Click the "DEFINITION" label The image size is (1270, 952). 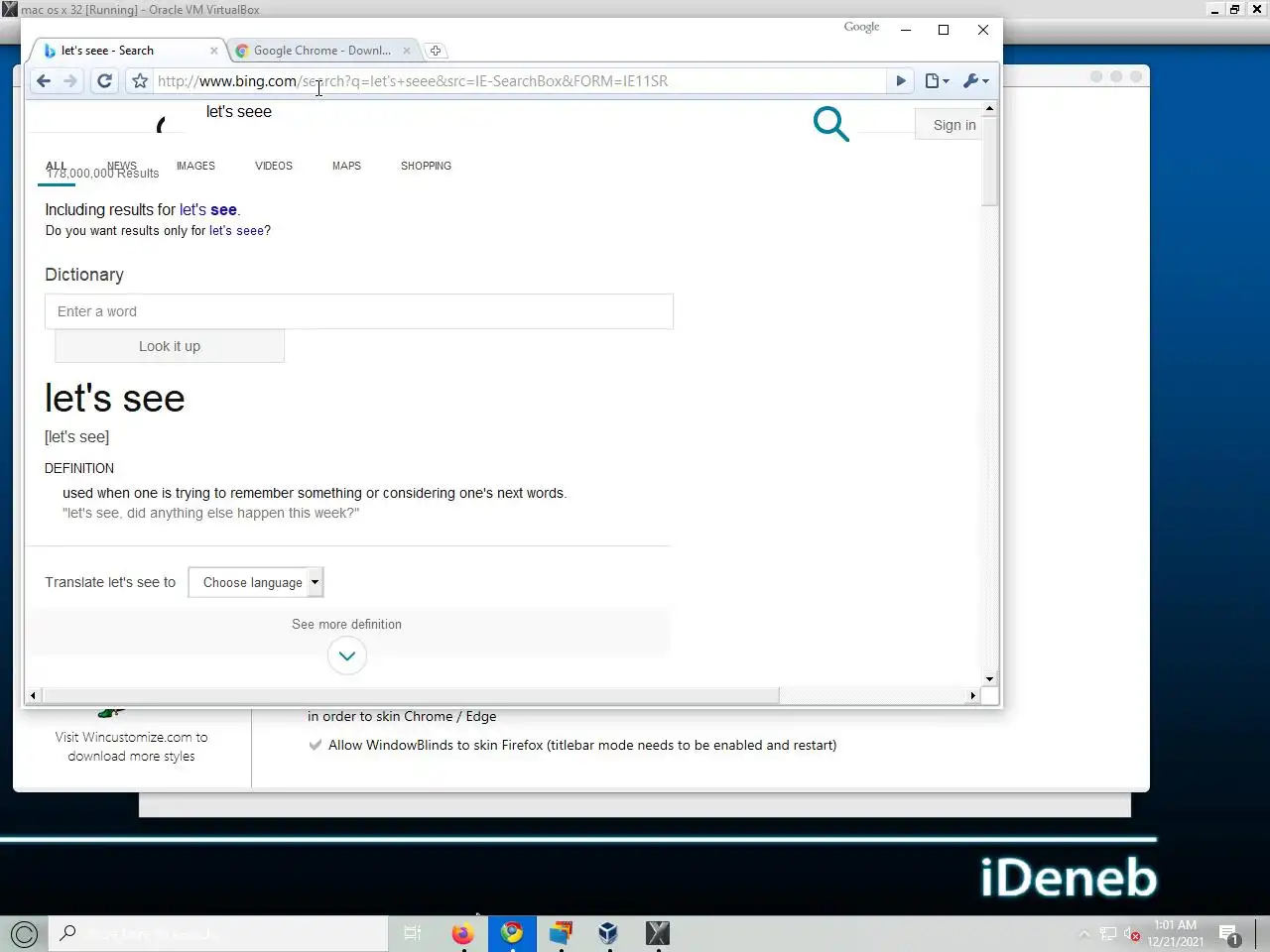(x=79, y=468)
